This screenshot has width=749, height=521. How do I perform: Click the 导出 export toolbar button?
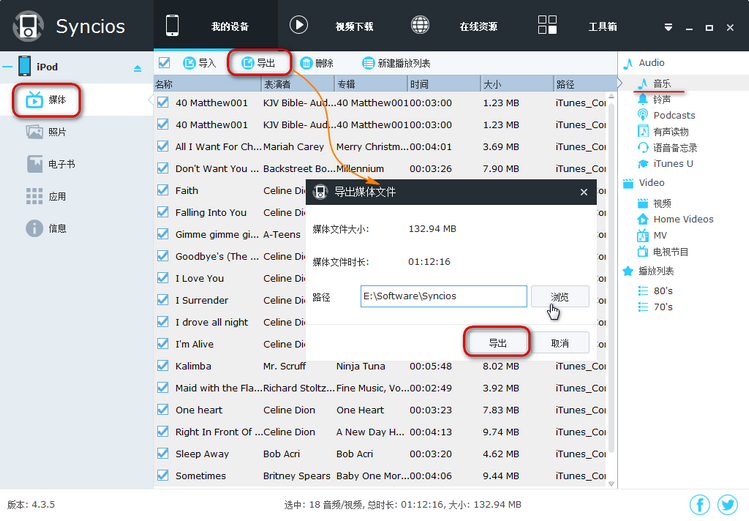click(258, 63)
